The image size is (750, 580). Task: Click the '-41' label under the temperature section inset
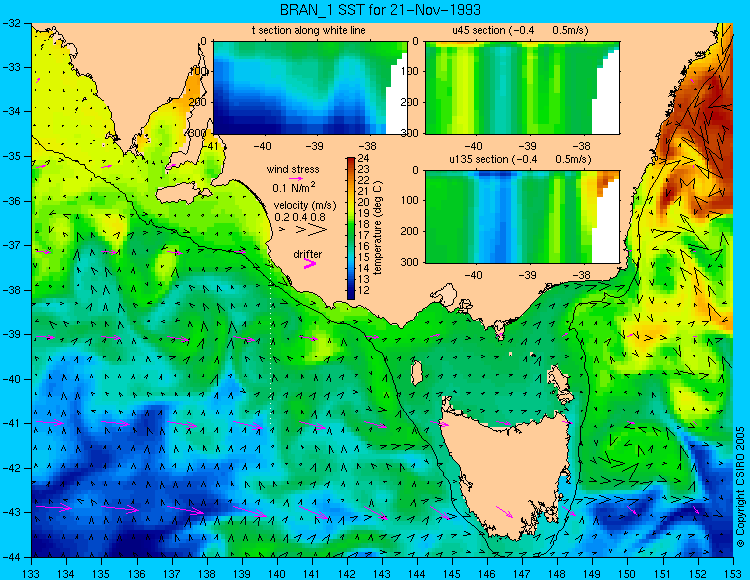click(x=209, y=146)
